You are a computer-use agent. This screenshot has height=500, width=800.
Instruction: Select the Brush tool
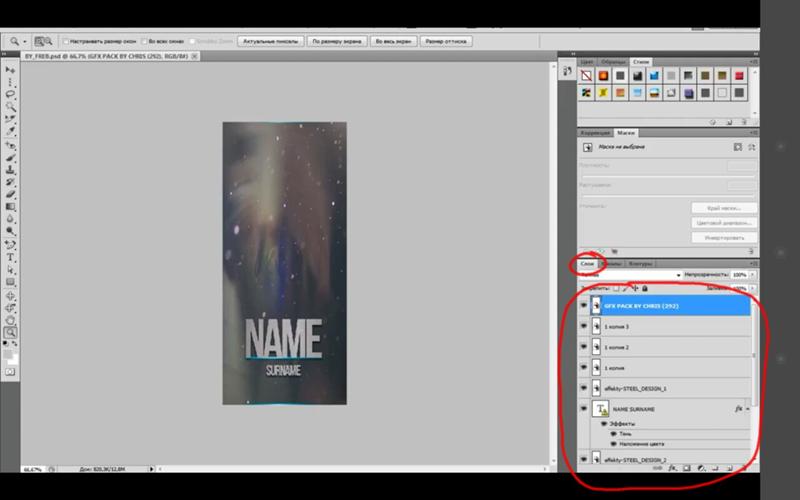(10, 158)
